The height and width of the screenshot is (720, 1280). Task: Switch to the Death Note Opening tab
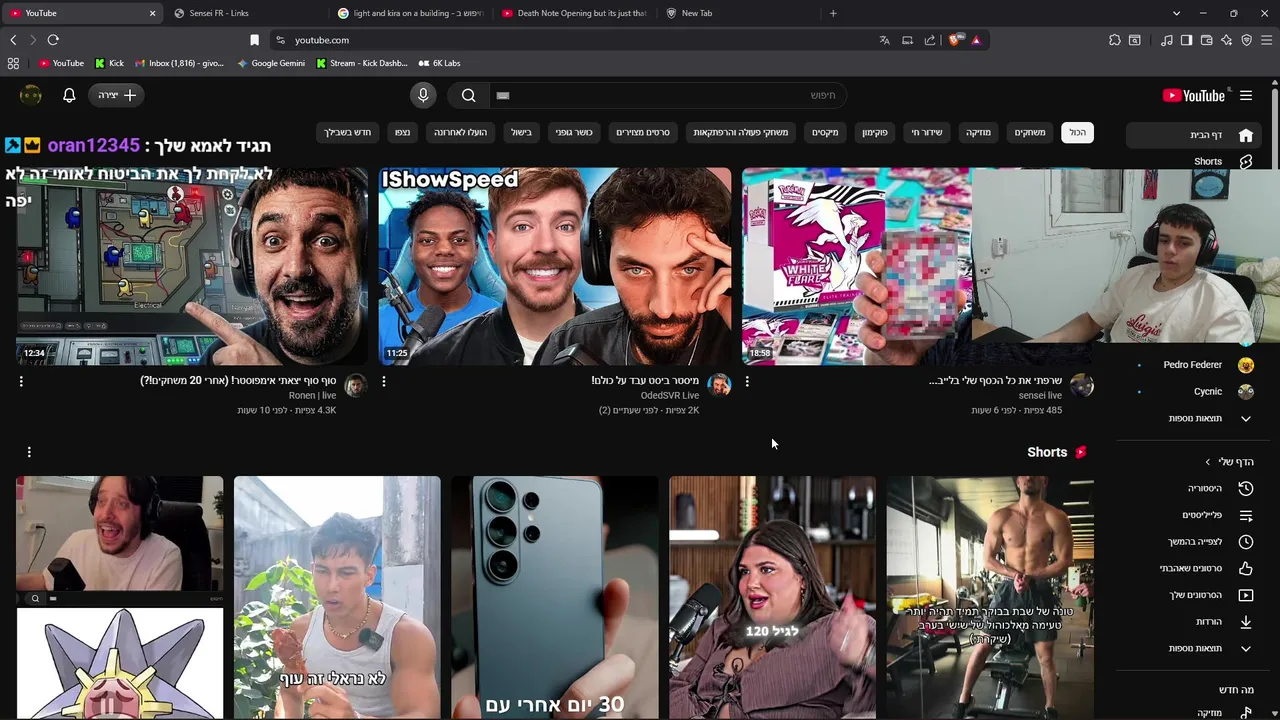(573, 13)
